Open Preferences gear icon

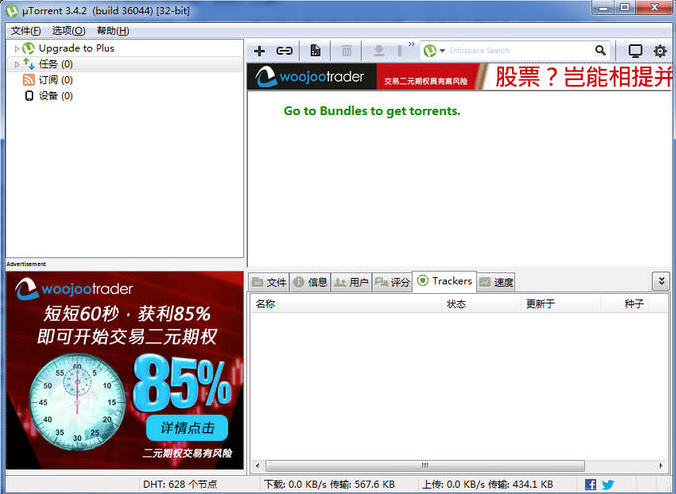click(x=660, y=51)
